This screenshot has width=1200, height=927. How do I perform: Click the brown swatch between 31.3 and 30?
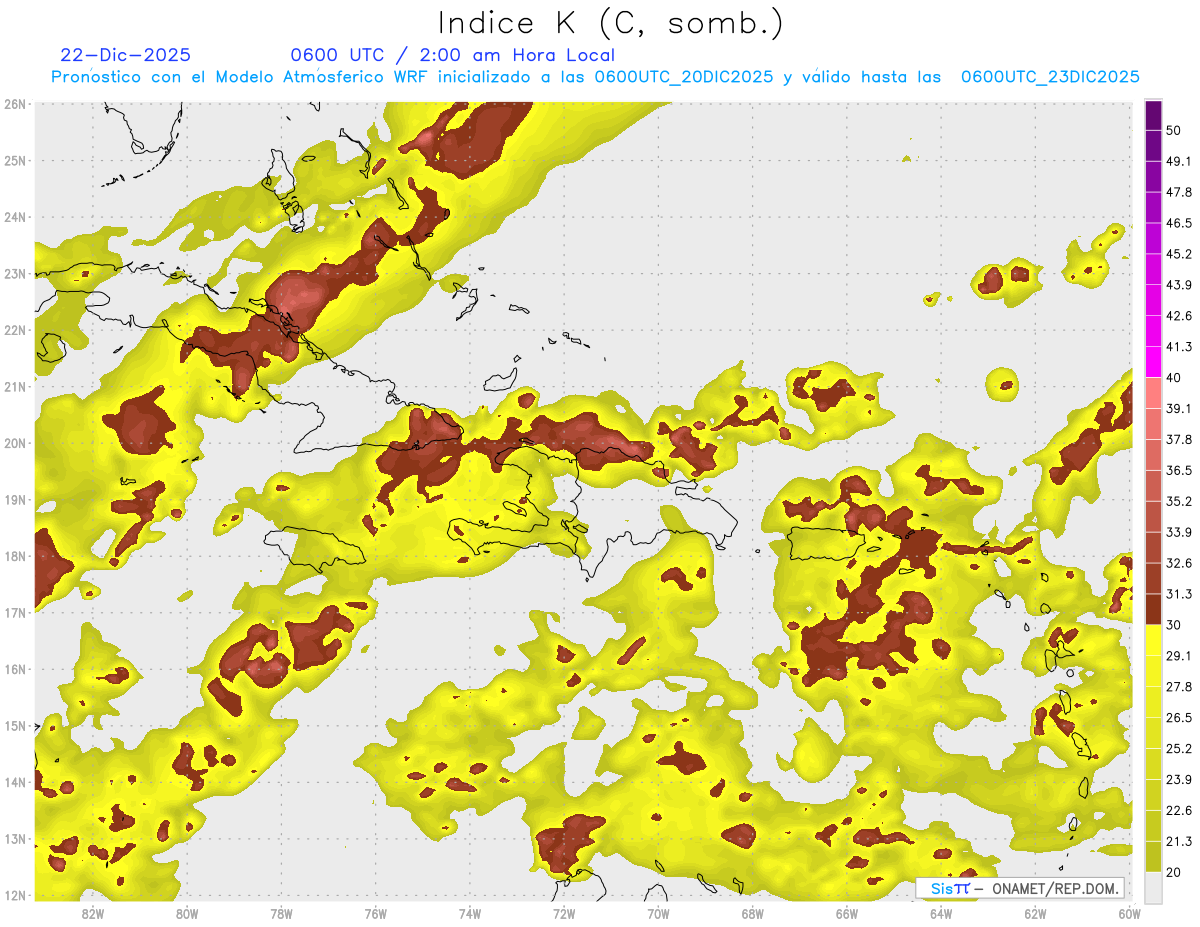[x=1153, y=610]
